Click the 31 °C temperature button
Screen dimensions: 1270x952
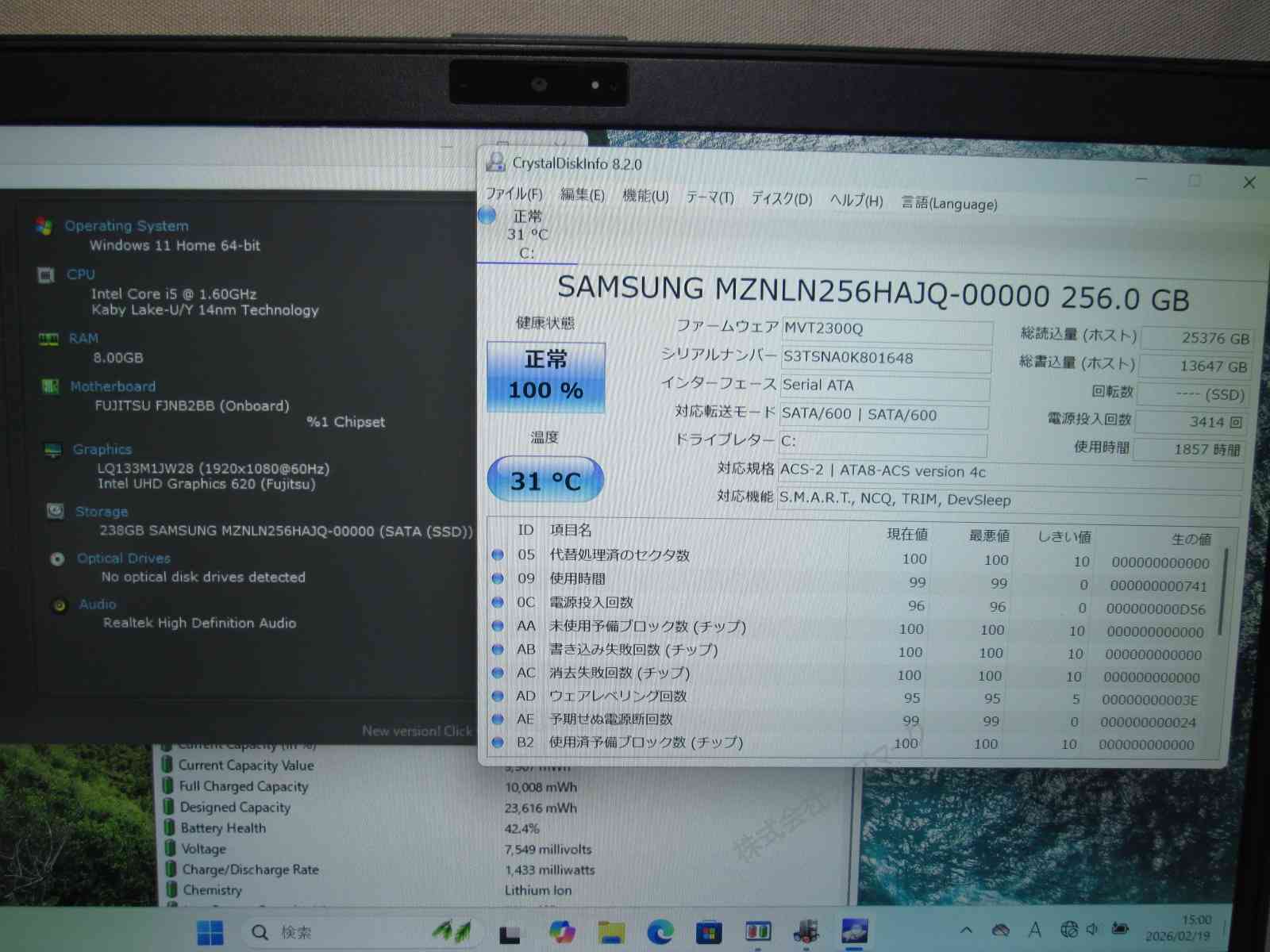[x=545, y=480]
